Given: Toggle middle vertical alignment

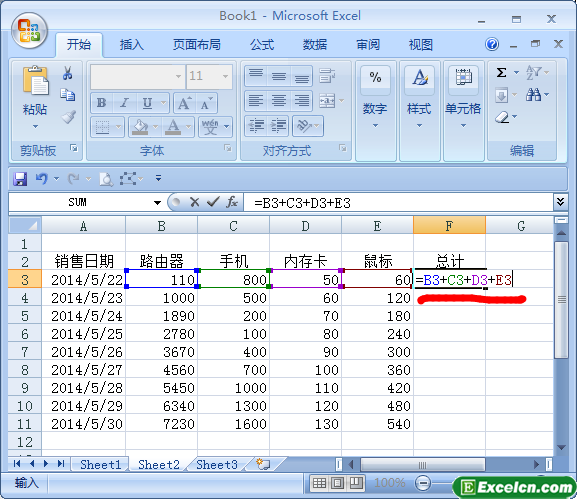Looking at the screenshot, I should (x=279, y=76).
